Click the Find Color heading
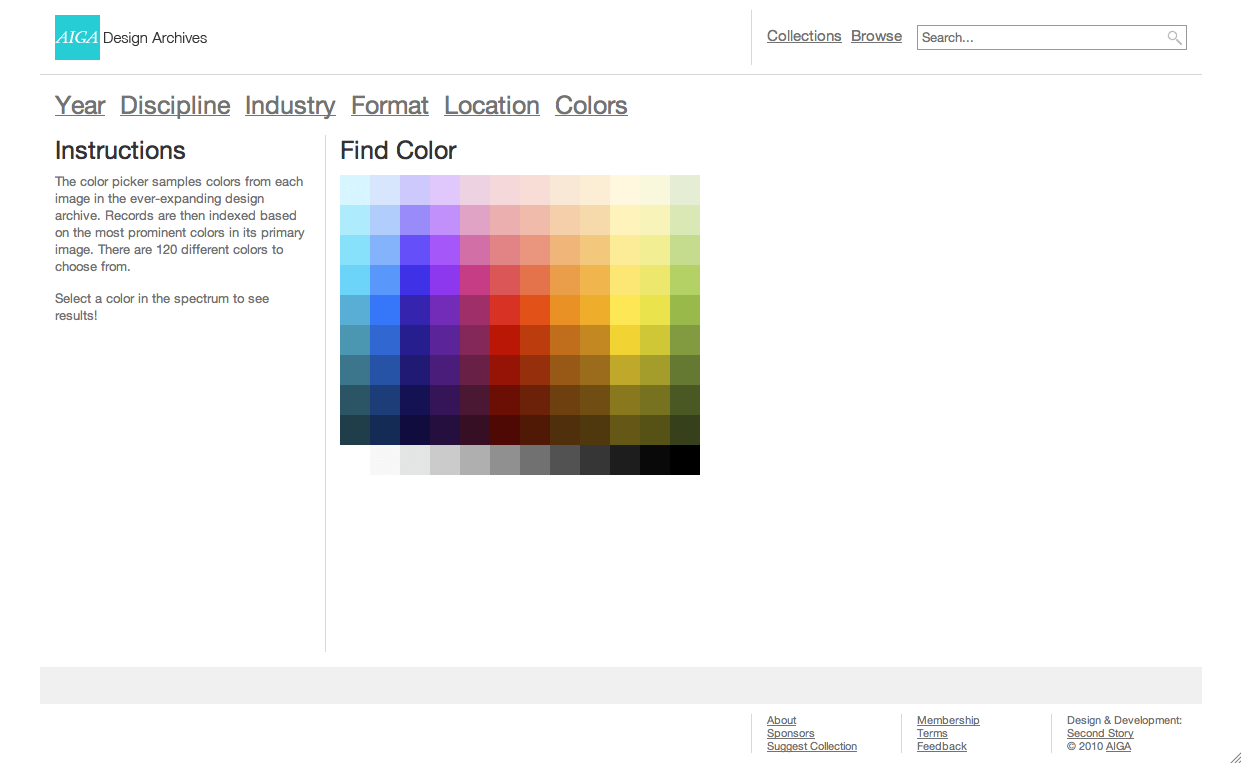This screenshot has height=764, width=1242. (x=398, y=151)
